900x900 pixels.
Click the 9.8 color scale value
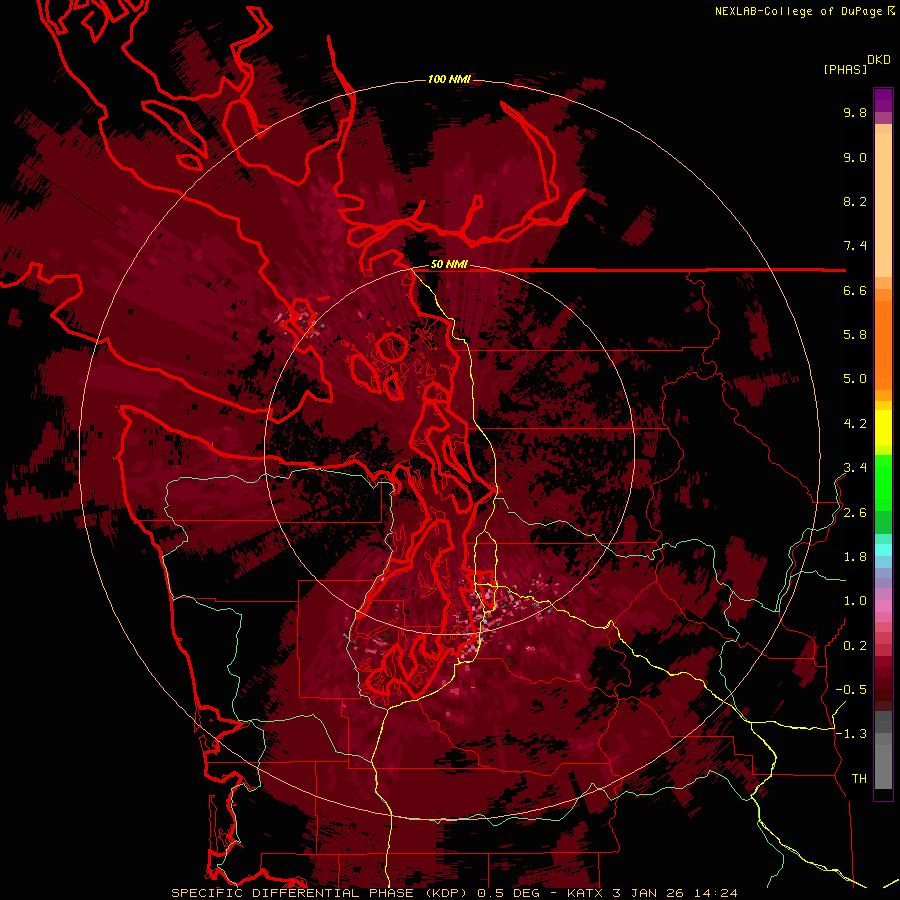pyautogui.click(x=855, y=112)
